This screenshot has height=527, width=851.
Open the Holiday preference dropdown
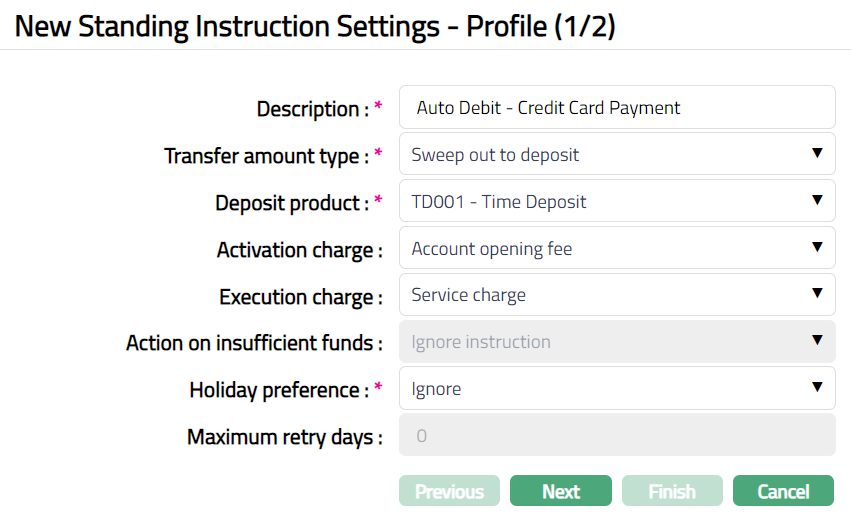click(x=616, y=389)
